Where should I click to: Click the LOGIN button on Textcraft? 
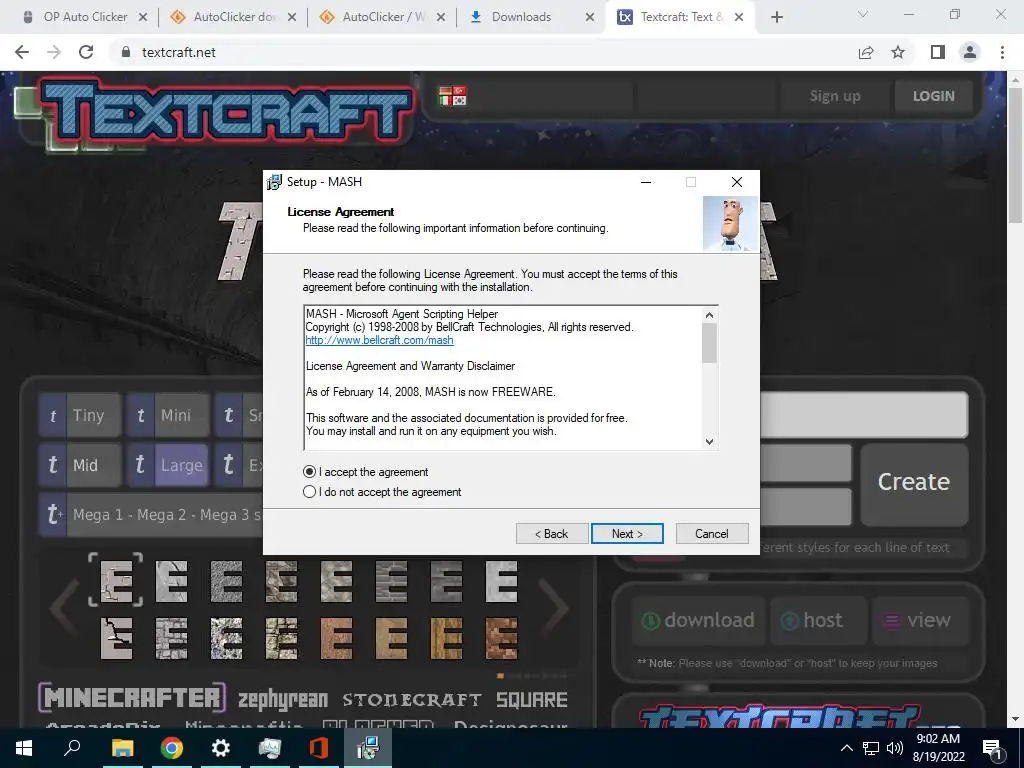point(933,96)
